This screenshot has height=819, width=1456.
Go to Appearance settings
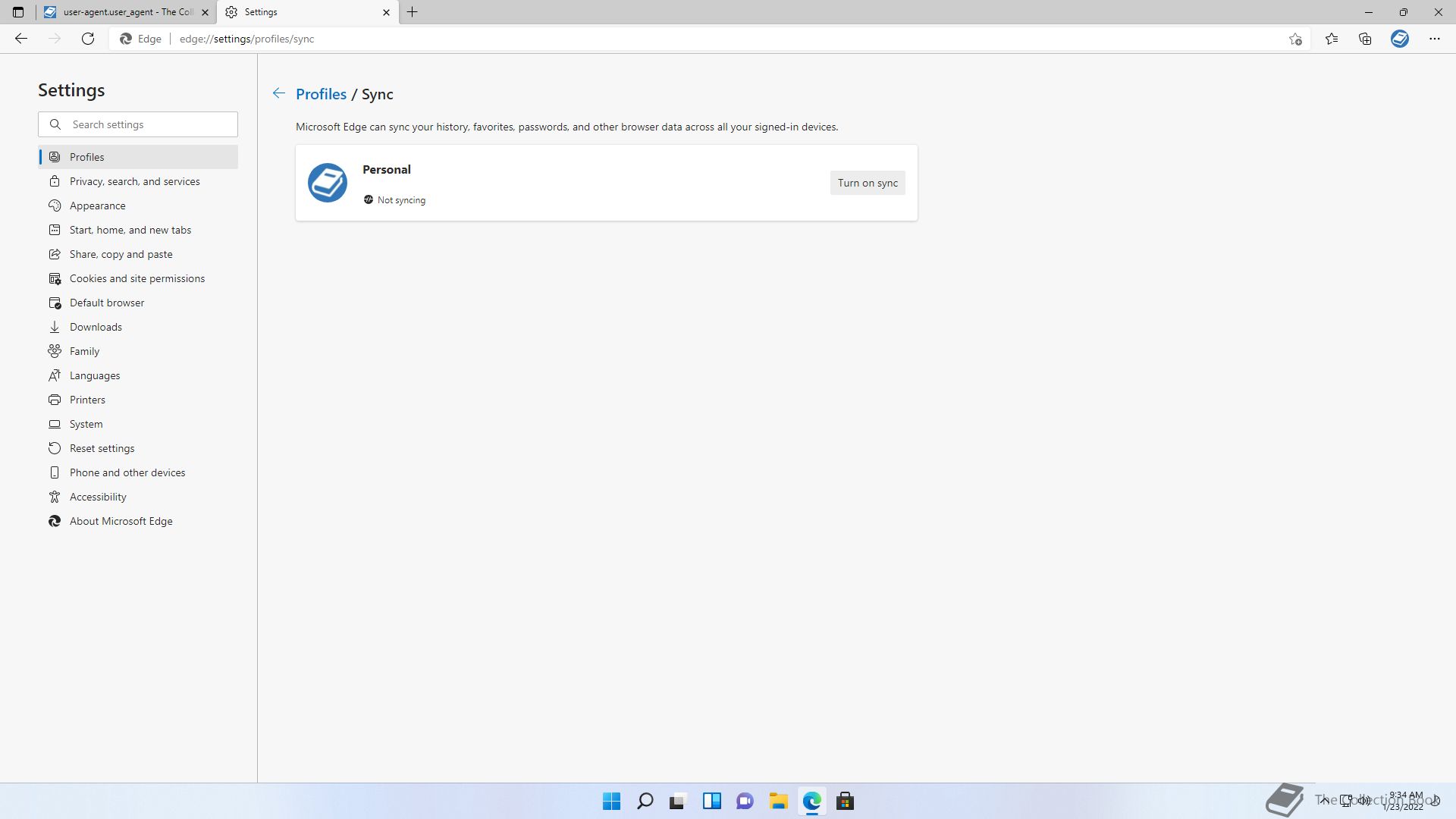138,206
